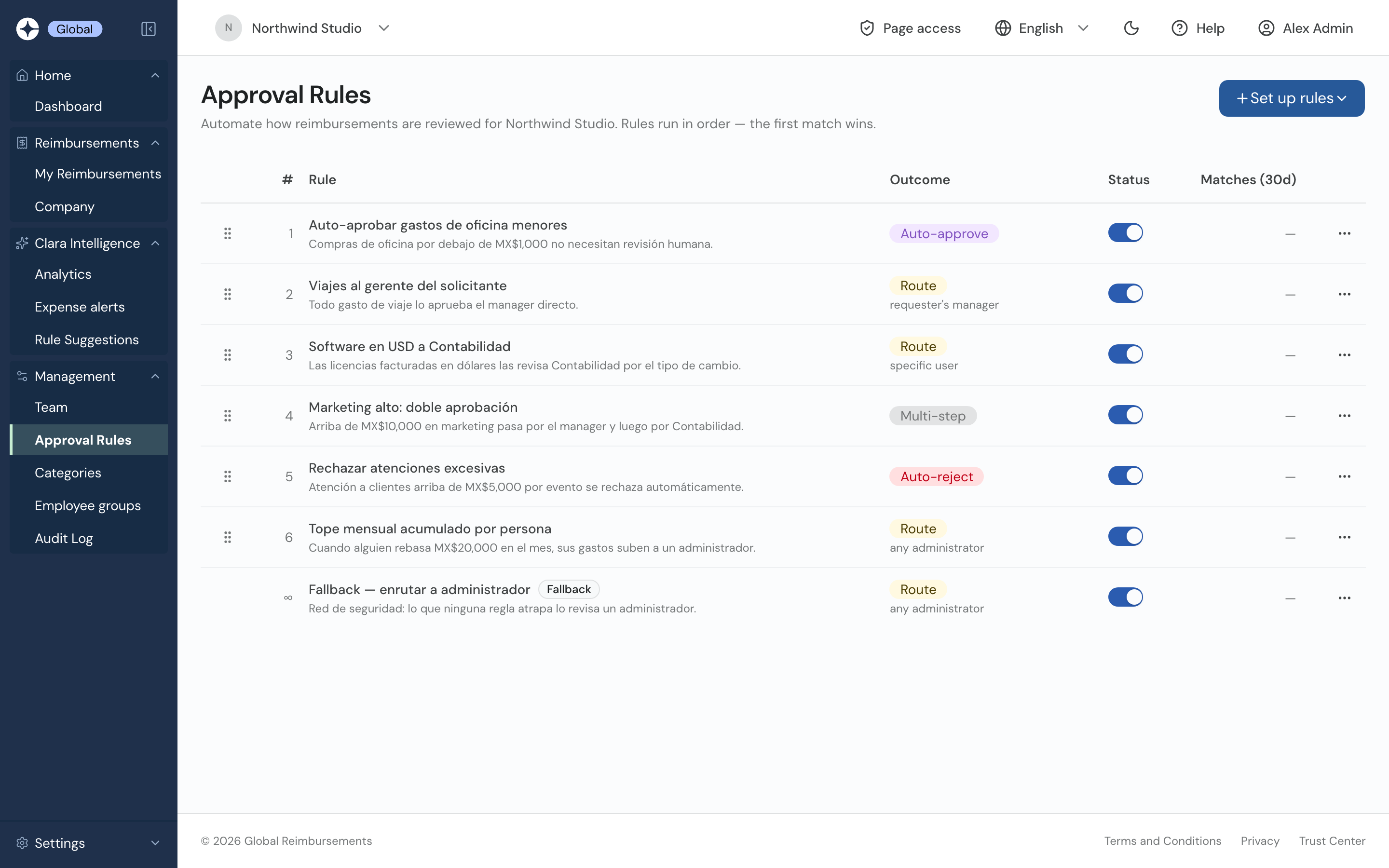1389x868 pixels.
Task: Toggle Rechazar atenciones excesivas status
Action: tap(1125, 475)
